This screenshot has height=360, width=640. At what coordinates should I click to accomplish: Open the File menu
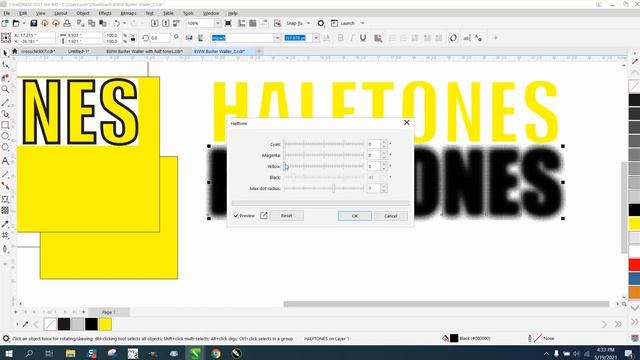coord(7,13)
